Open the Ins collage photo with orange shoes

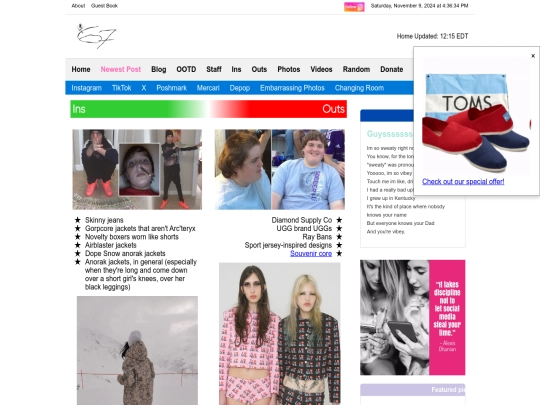[137, 169]
